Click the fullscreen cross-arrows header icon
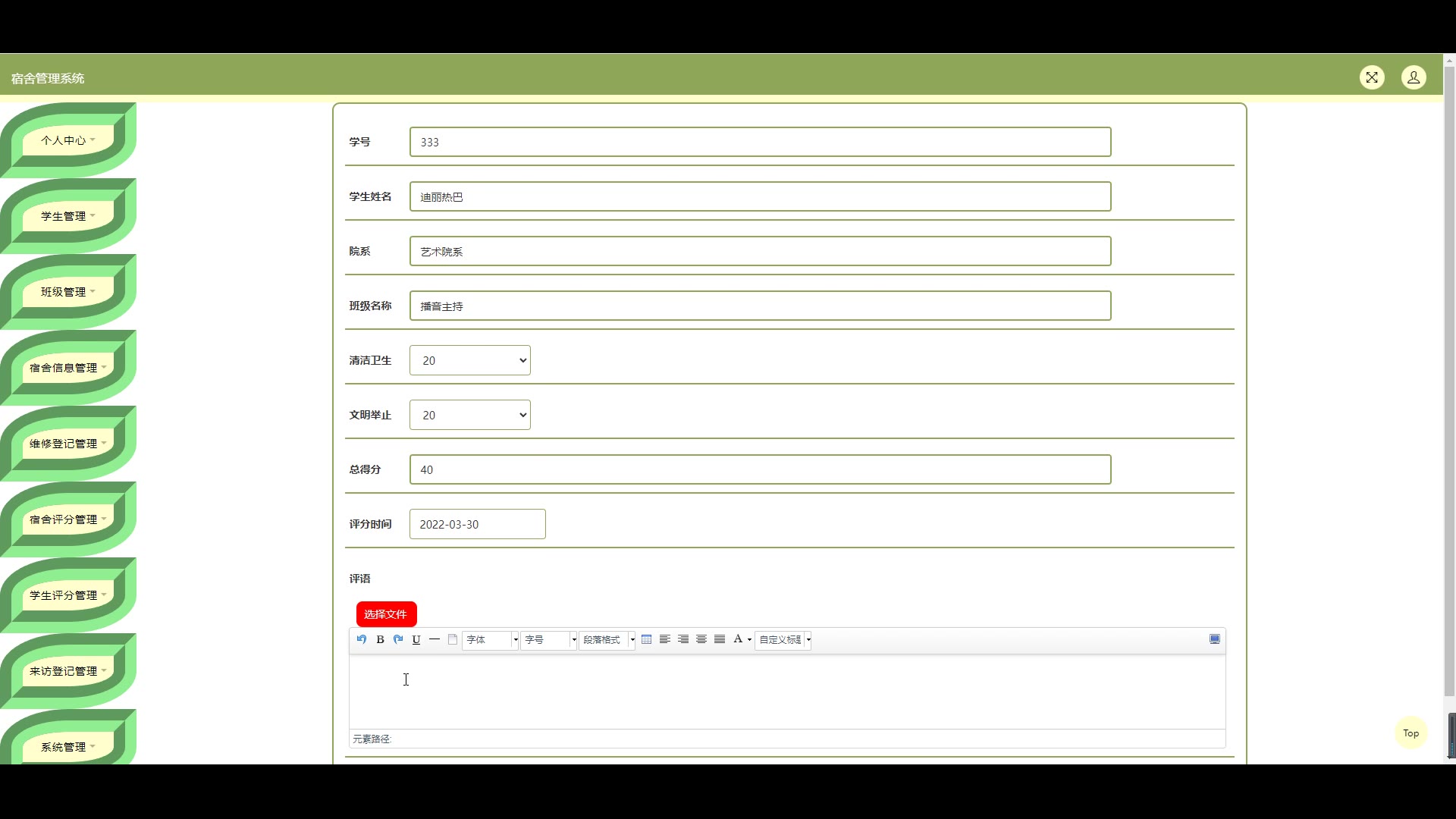Viewport: 1456px width, 819px height. pos(1372,77)
